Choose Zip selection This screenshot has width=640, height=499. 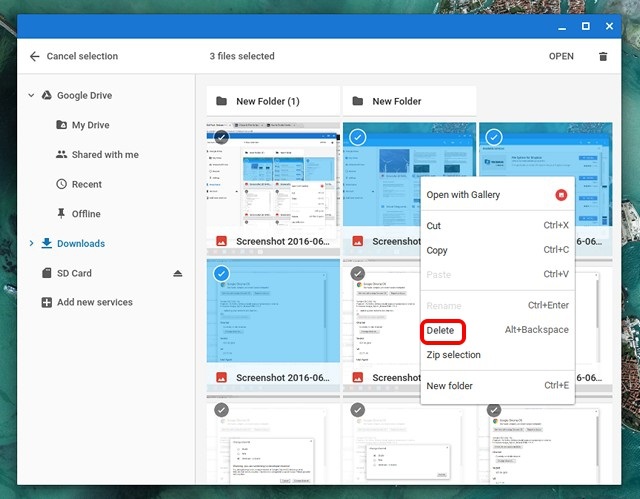pyautogui.click(x=498, y=355)
